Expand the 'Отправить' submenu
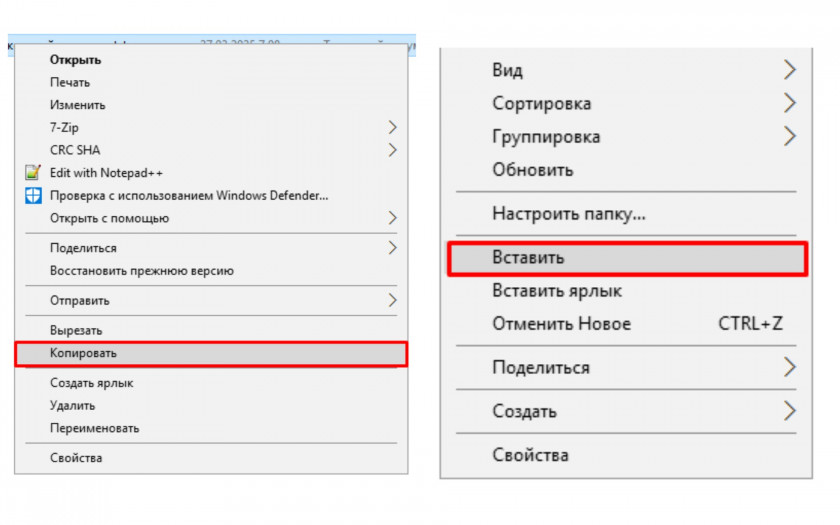The image size is (840, 525). point(392,300)
